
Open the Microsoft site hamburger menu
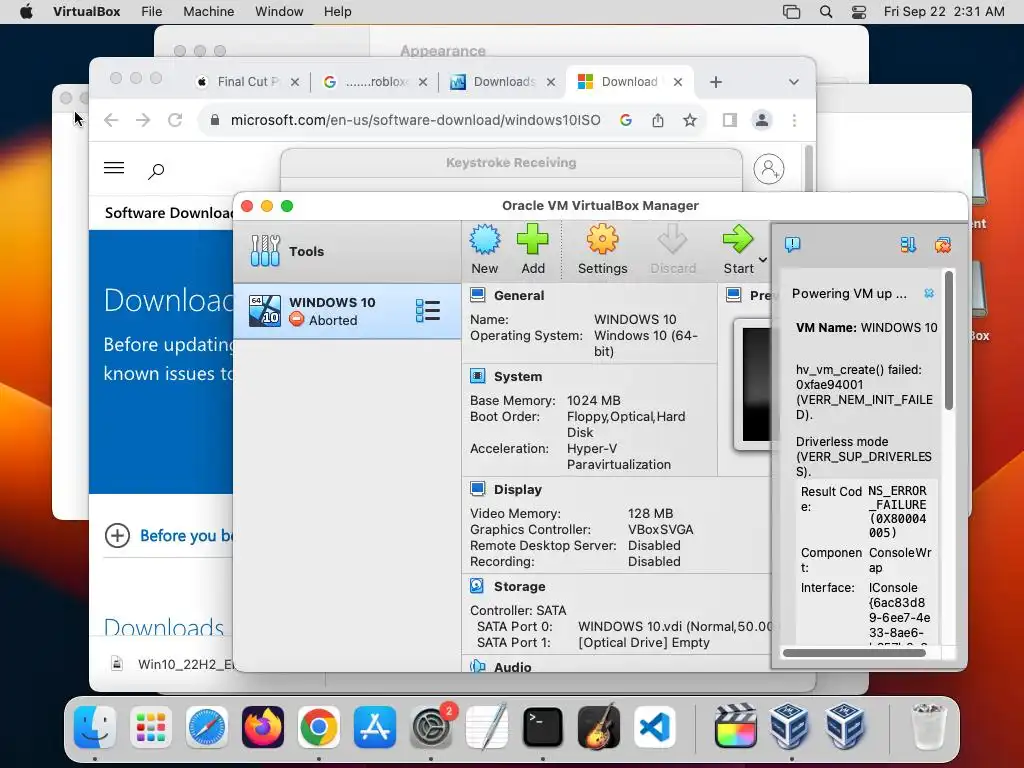(114, 168)
